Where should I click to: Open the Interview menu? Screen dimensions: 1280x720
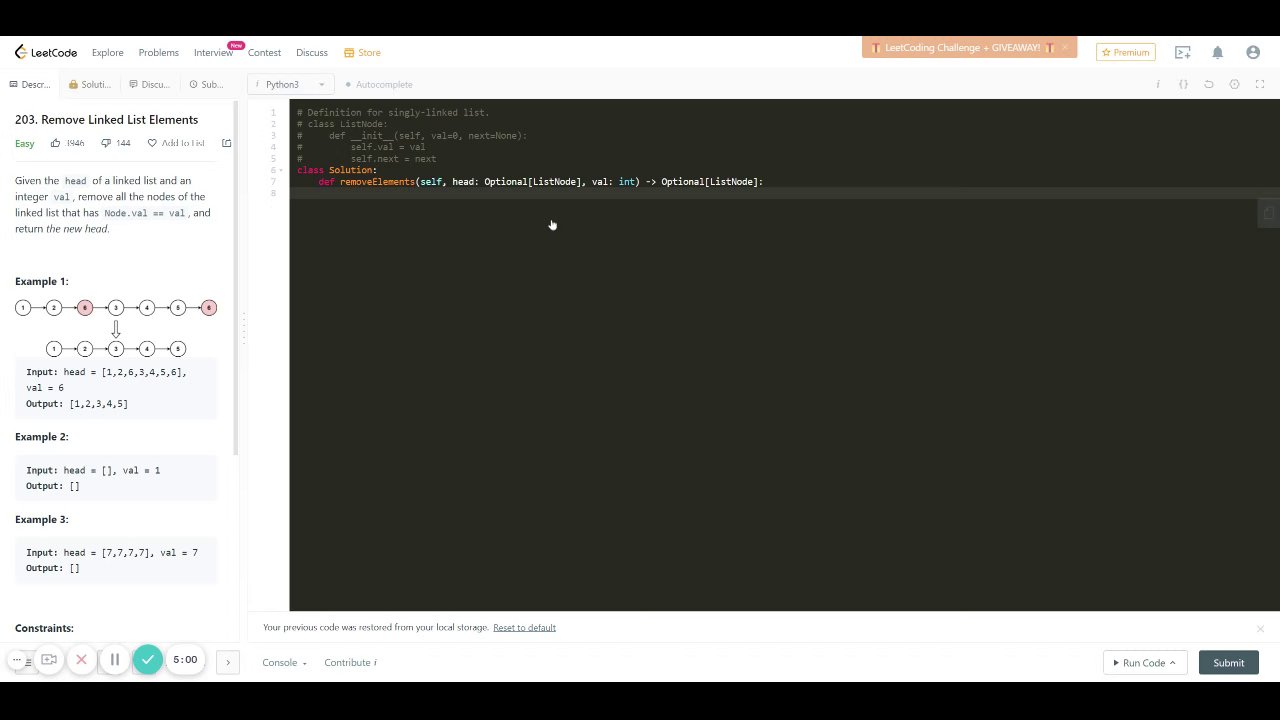tap(213, 52)
